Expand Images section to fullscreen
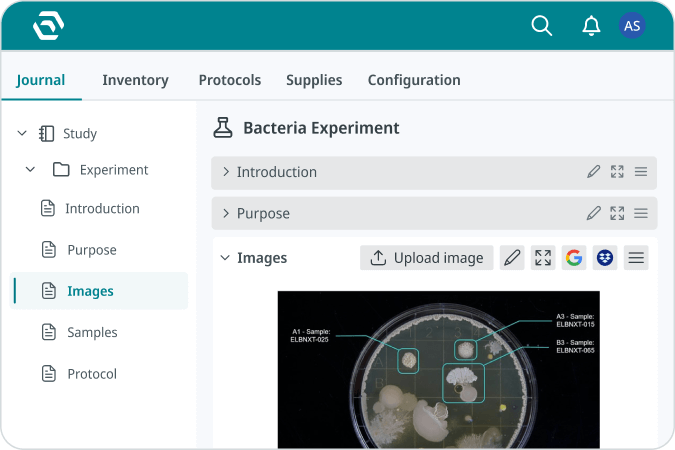Viewport: 675px width, 450px height. 543,258
